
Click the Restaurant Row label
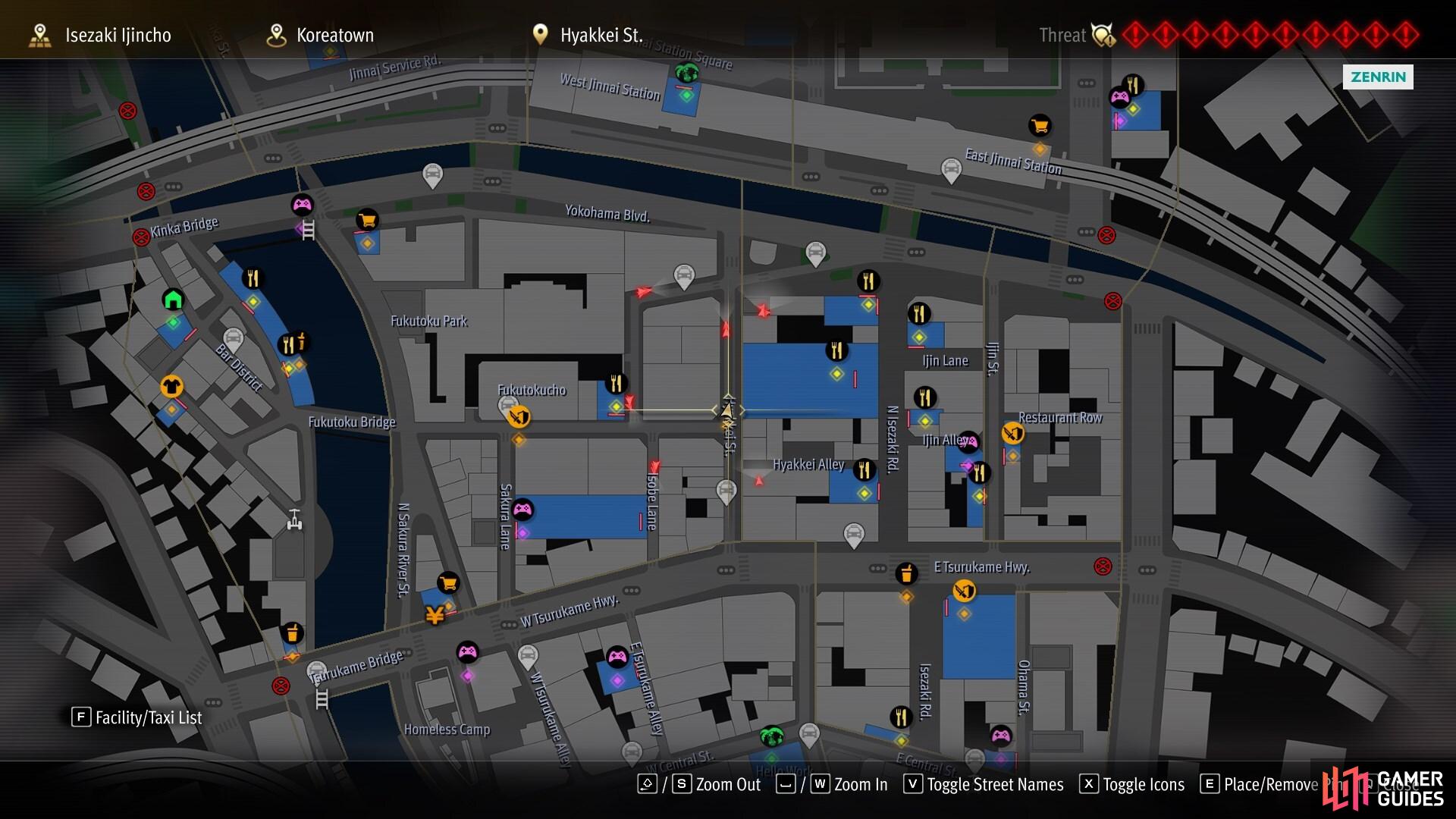click(1060, 418)
